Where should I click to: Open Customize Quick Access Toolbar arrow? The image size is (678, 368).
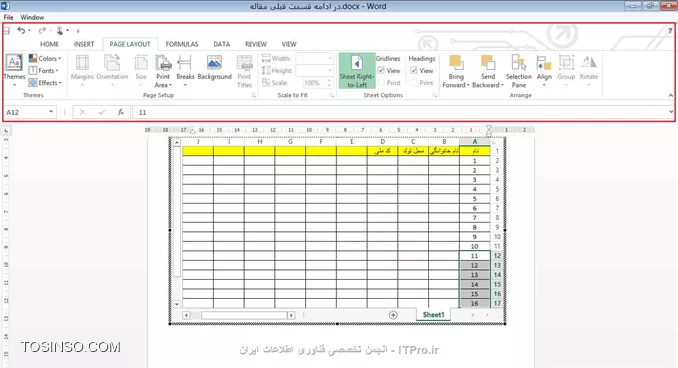(x=78, y=31)
